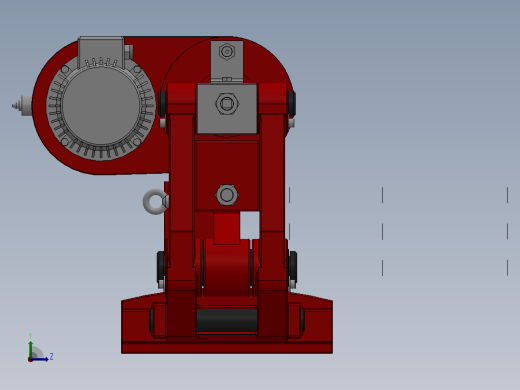The width and height of the screenshot is (520, 390).
Task: Select the motor terminal box on top
Action: pyautogui.click(x=101, y=52)
